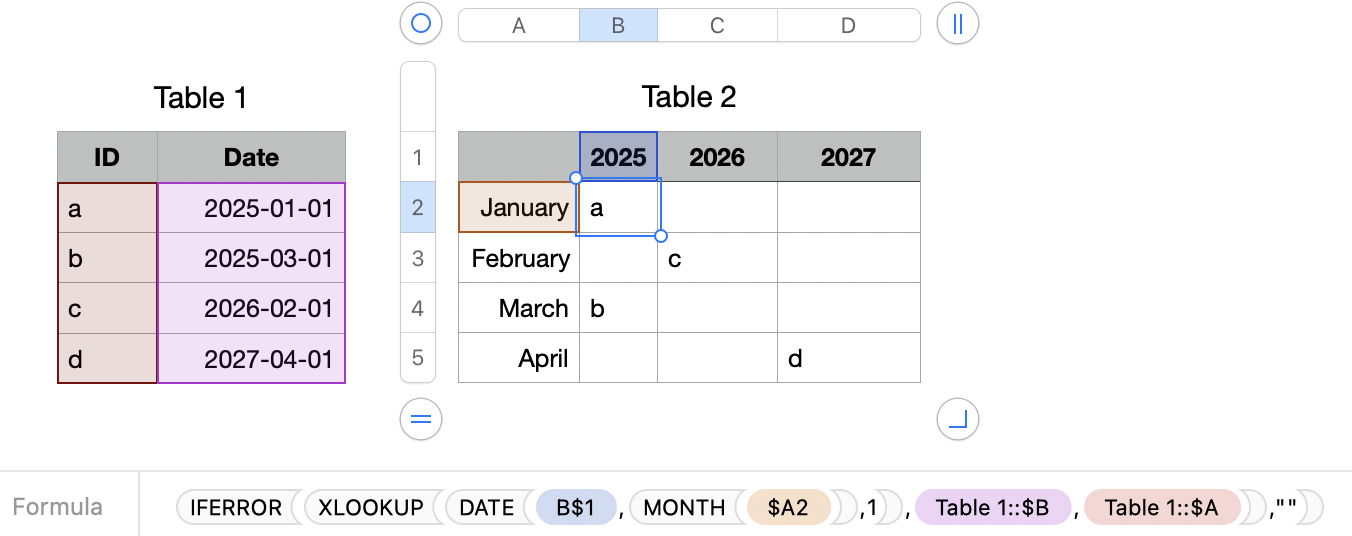Select column A header tab
Image resolution: width=1352 pixels, height=536 pixels.
click(x=518, y=26)
